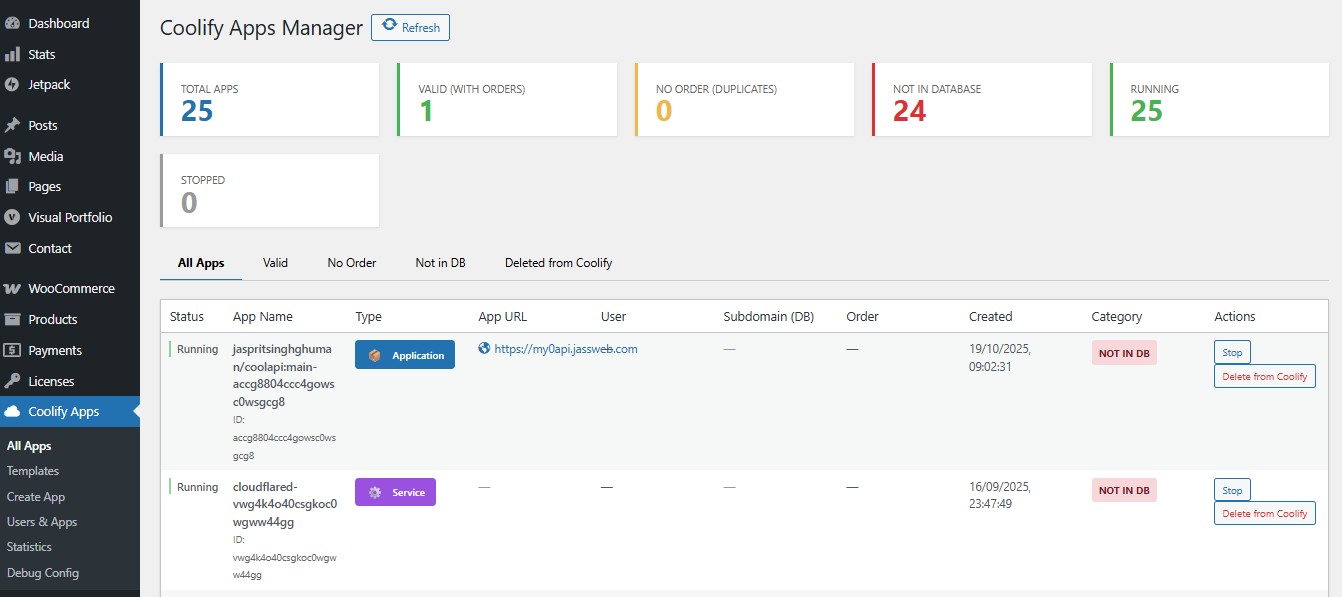Open WooCommerce menu item
Viewport: 1342px width, 597px height.
pos(70,288)
